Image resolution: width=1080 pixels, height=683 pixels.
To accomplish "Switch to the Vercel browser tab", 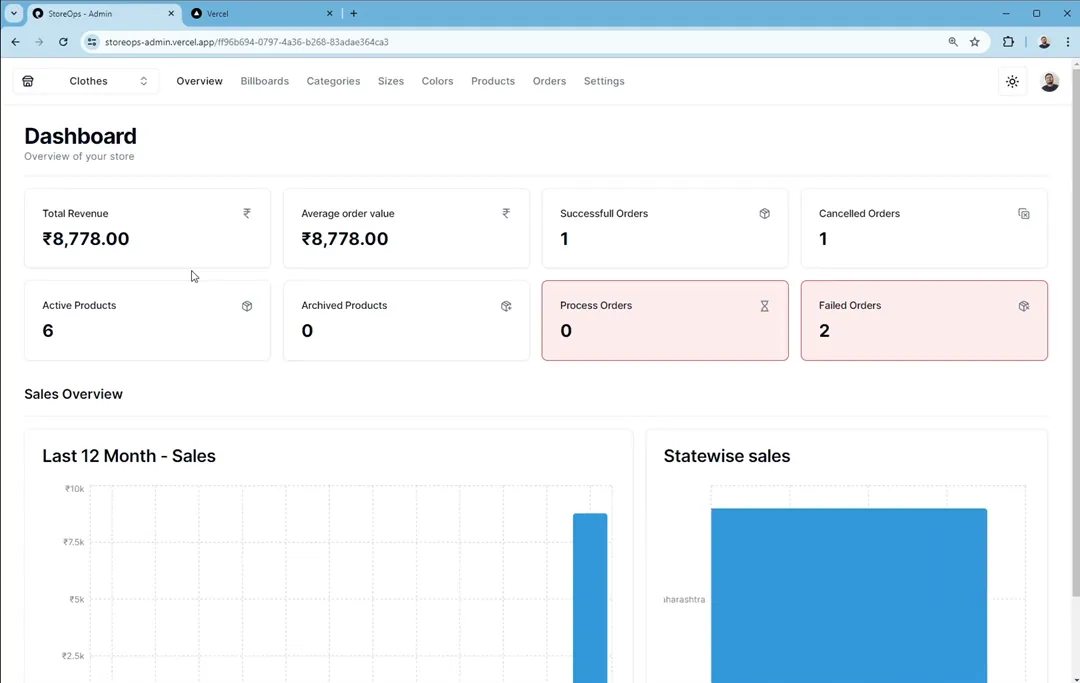I will (262, 14).
